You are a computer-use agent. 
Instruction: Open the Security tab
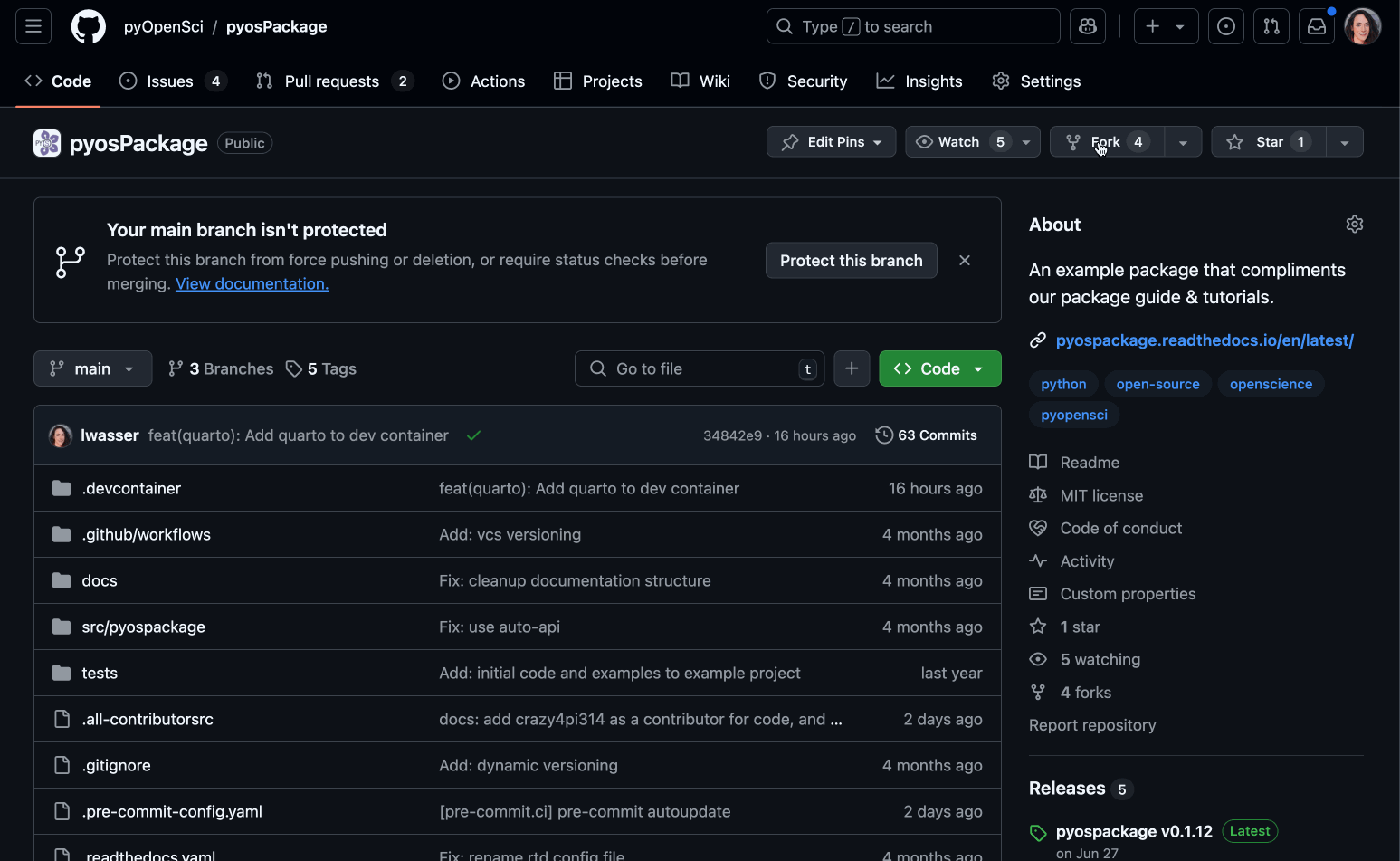[803, 81]
